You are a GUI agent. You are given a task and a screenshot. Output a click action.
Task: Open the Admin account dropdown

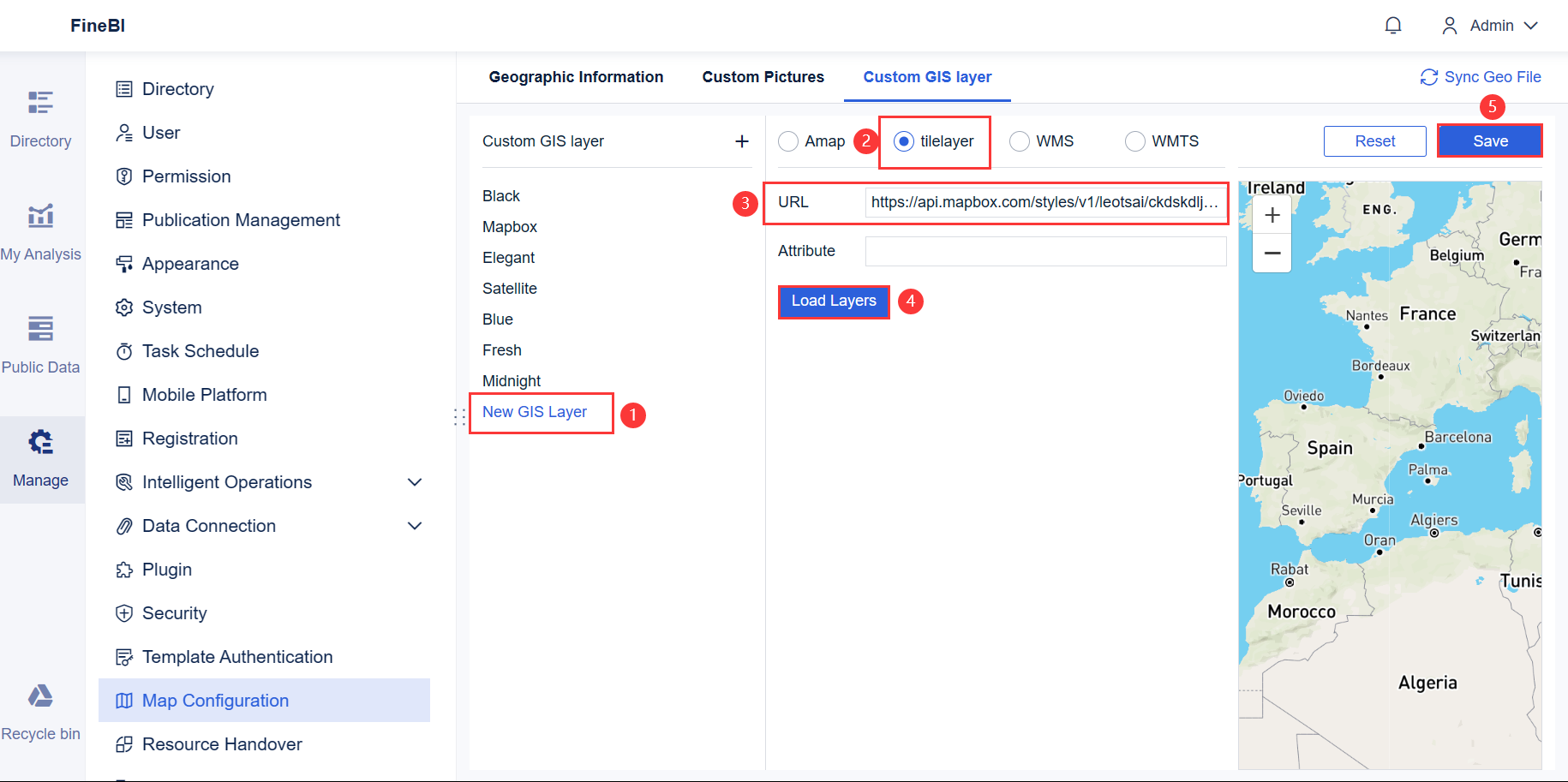pos(1492,26)
